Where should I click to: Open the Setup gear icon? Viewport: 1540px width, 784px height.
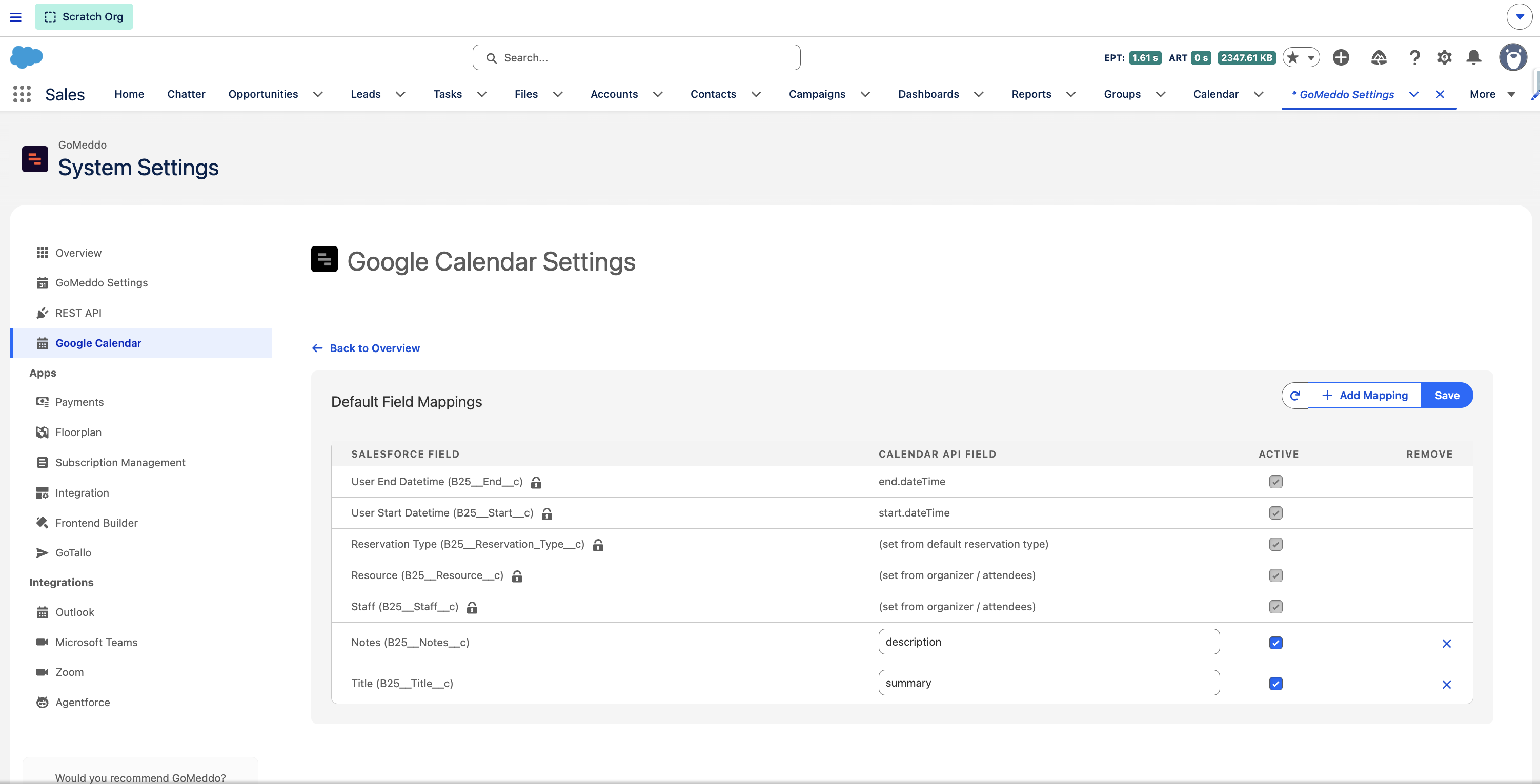1444,57
